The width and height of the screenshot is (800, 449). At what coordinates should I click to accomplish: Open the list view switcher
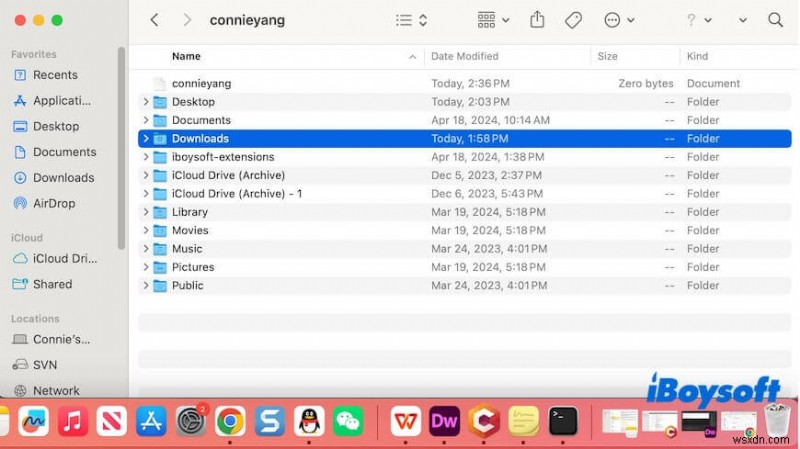(x=411, y=20)
